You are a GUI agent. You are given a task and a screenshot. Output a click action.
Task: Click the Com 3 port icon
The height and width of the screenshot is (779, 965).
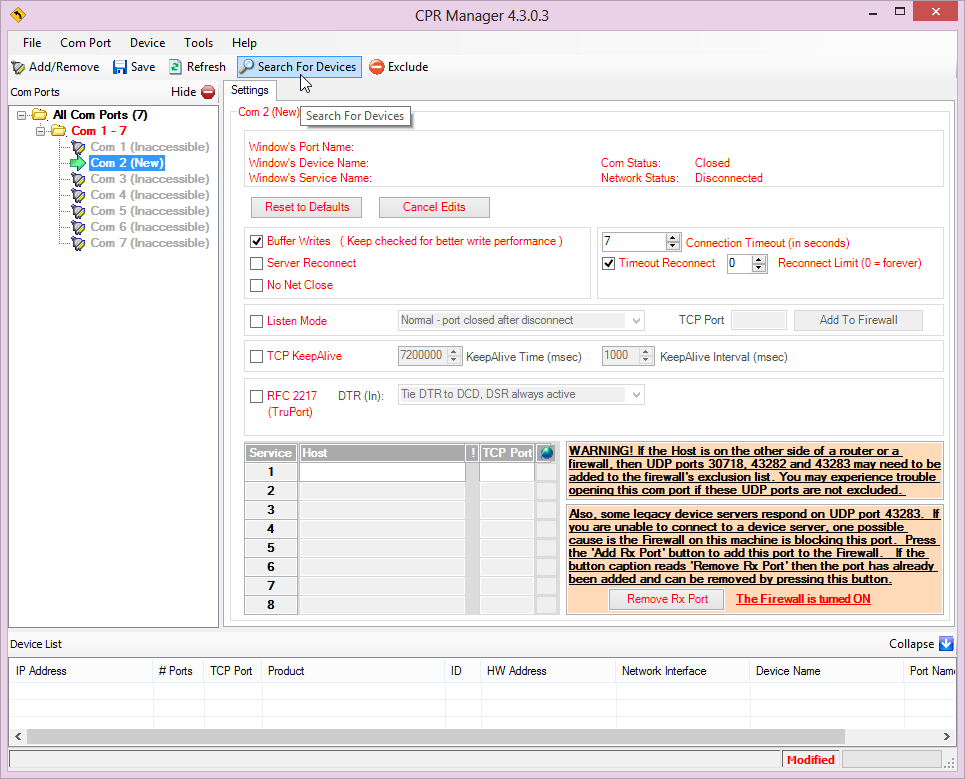78,179
